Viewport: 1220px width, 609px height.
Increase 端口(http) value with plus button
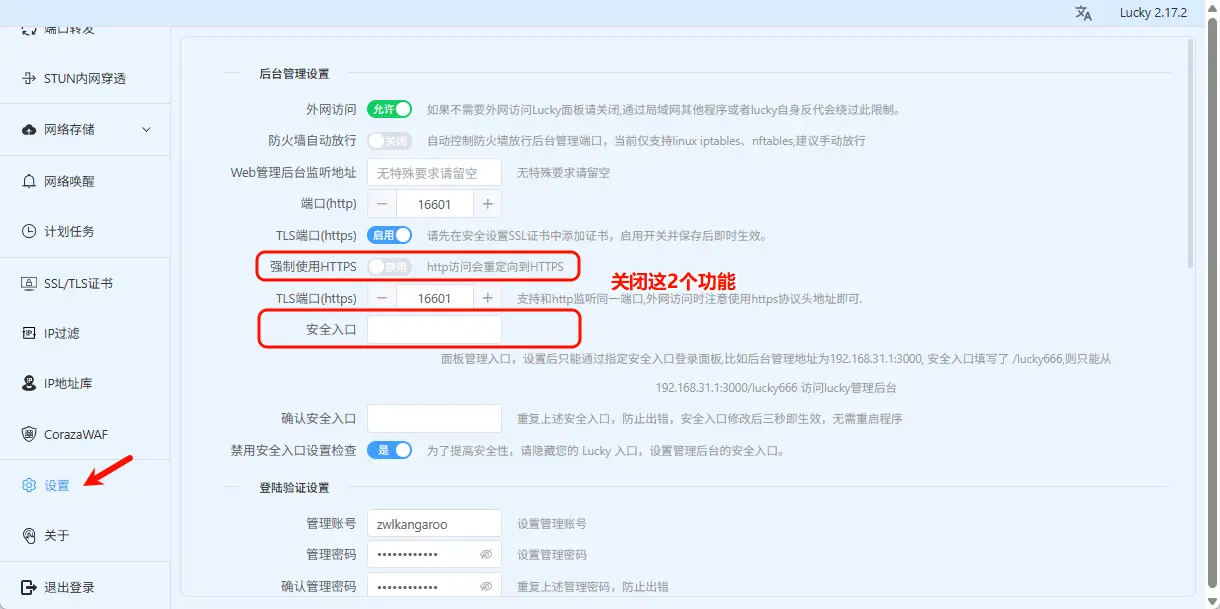point(488,204)
